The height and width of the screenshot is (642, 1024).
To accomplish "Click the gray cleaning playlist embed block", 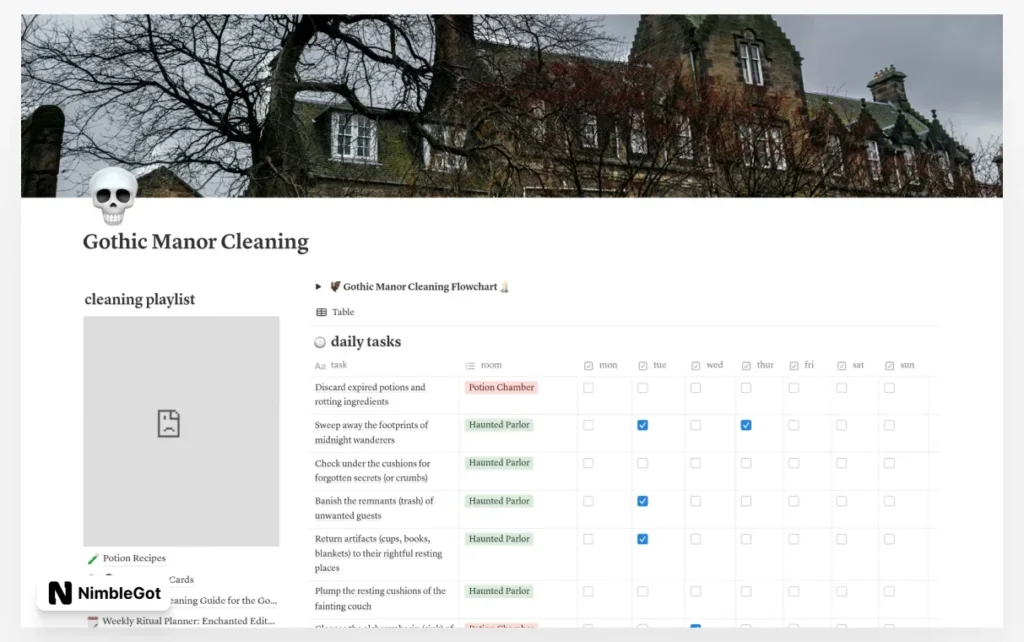I will (x=182, y=431).
